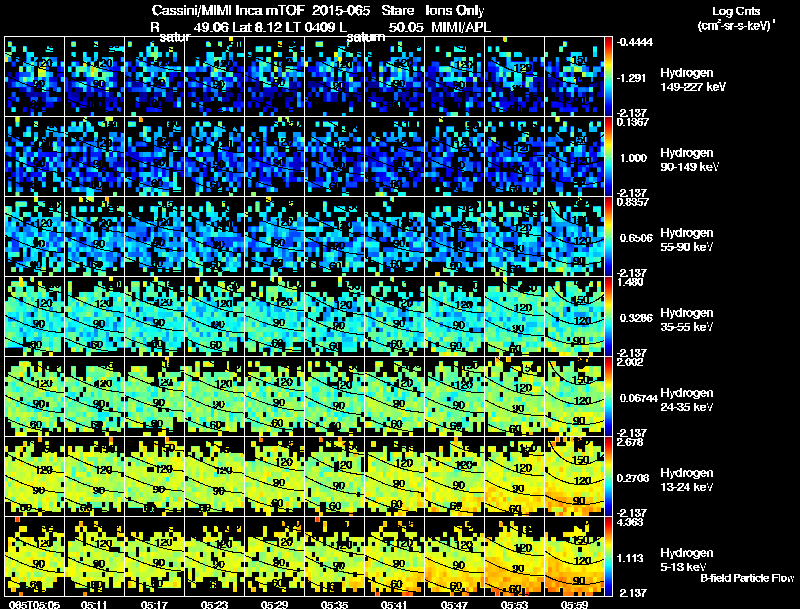Viewport: 800px width, 609px height.
Task: Open the 24-35 keV panel at 05:23
Action: [x=214, y=397]
